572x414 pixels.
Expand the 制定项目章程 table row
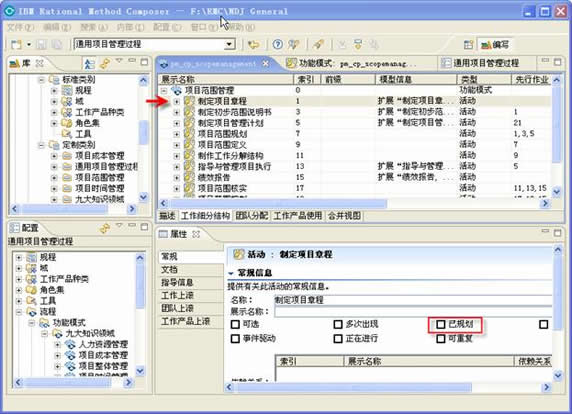click(x=177, y=101)
